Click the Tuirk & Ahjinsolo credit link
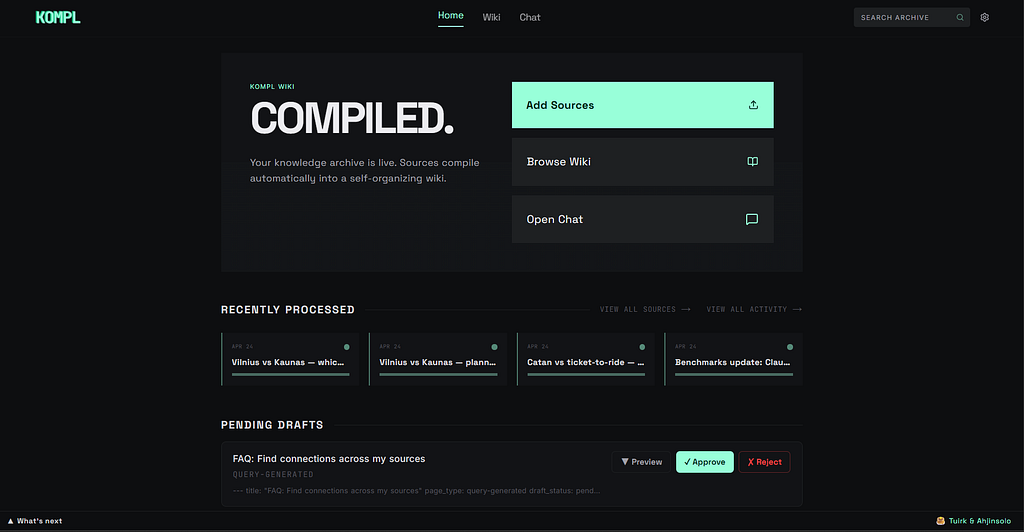 click(973, 521)
